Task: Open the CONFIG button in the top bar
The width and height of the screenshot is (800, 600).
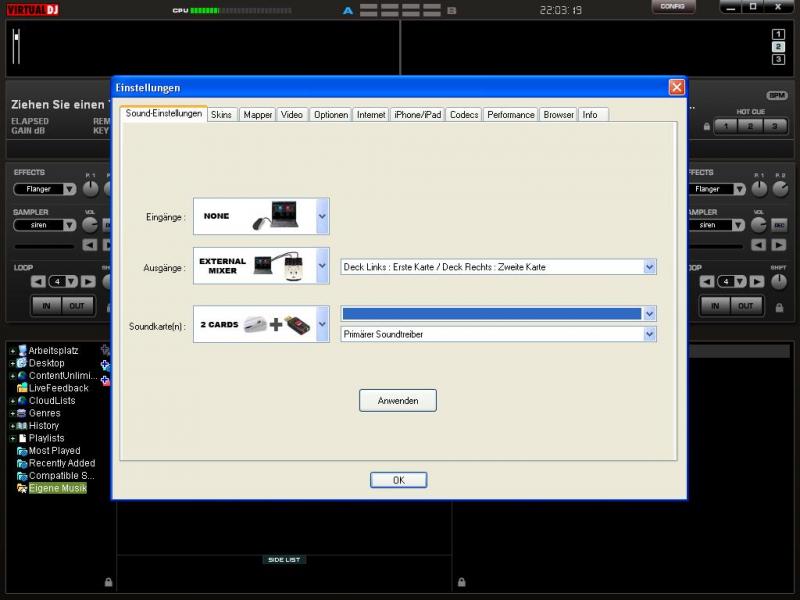Action: [x=673, y=7]
